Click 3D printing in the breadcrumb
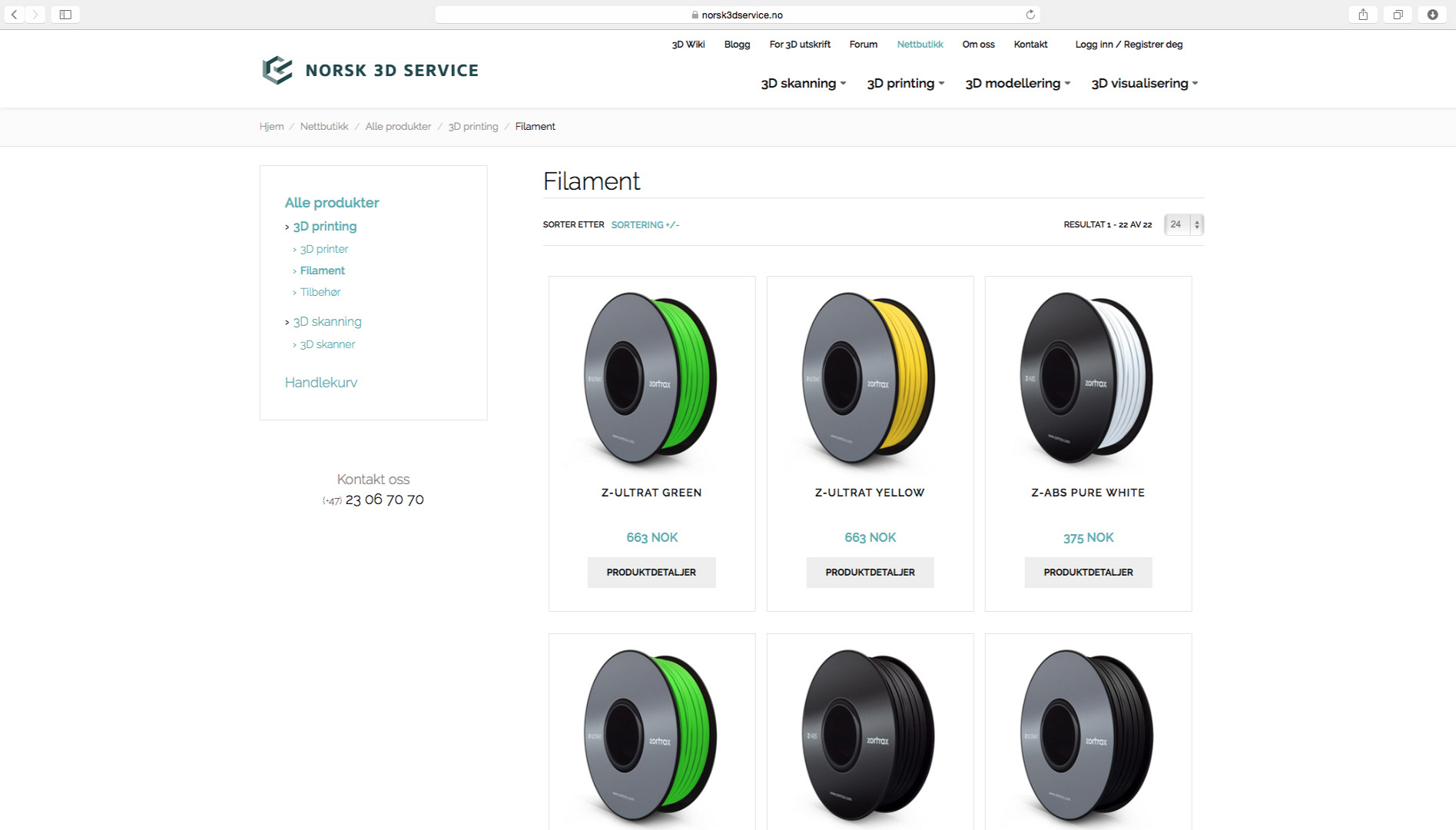Image resolution: width=1456 pixels, height=830 pixels. pyautogui.click(x=473, y=127)
